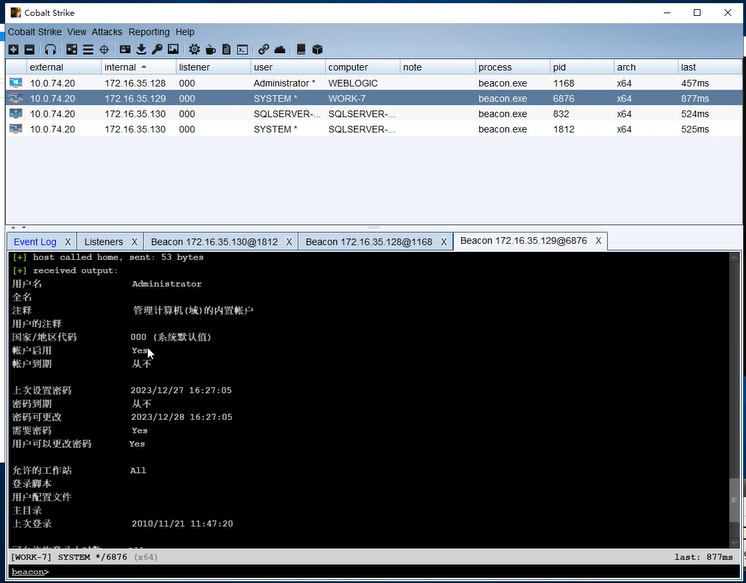Image resolution: width=746 pixels, height=583 pixels.
Task: Click the terminal scripted web delivery icon
Action: pyautogui.click(x=243, y=49)
